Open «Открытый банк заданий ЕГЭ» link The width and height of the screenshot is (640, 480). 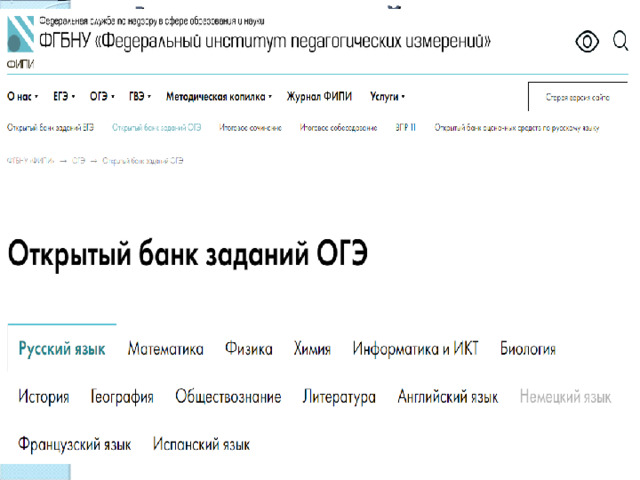(50, 127)
